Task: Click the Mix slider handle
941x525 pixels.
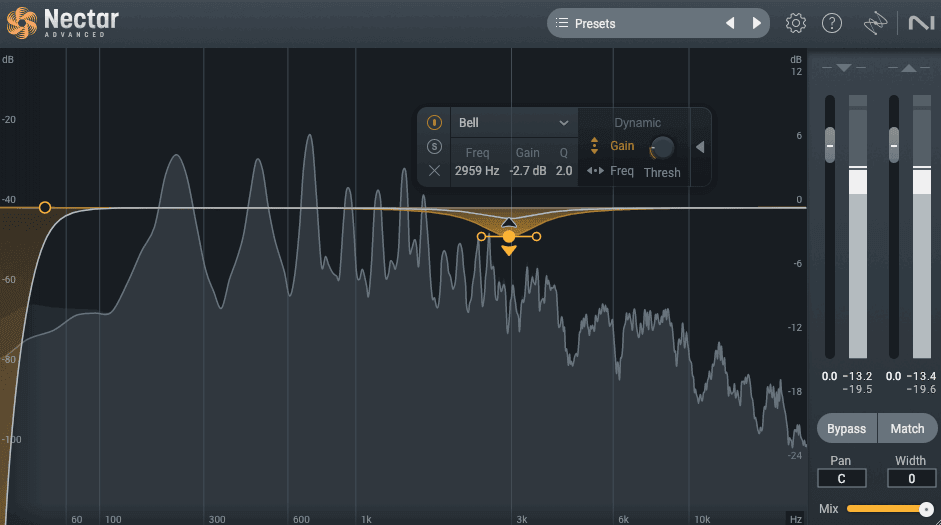Action: click(x=926, y=509)
